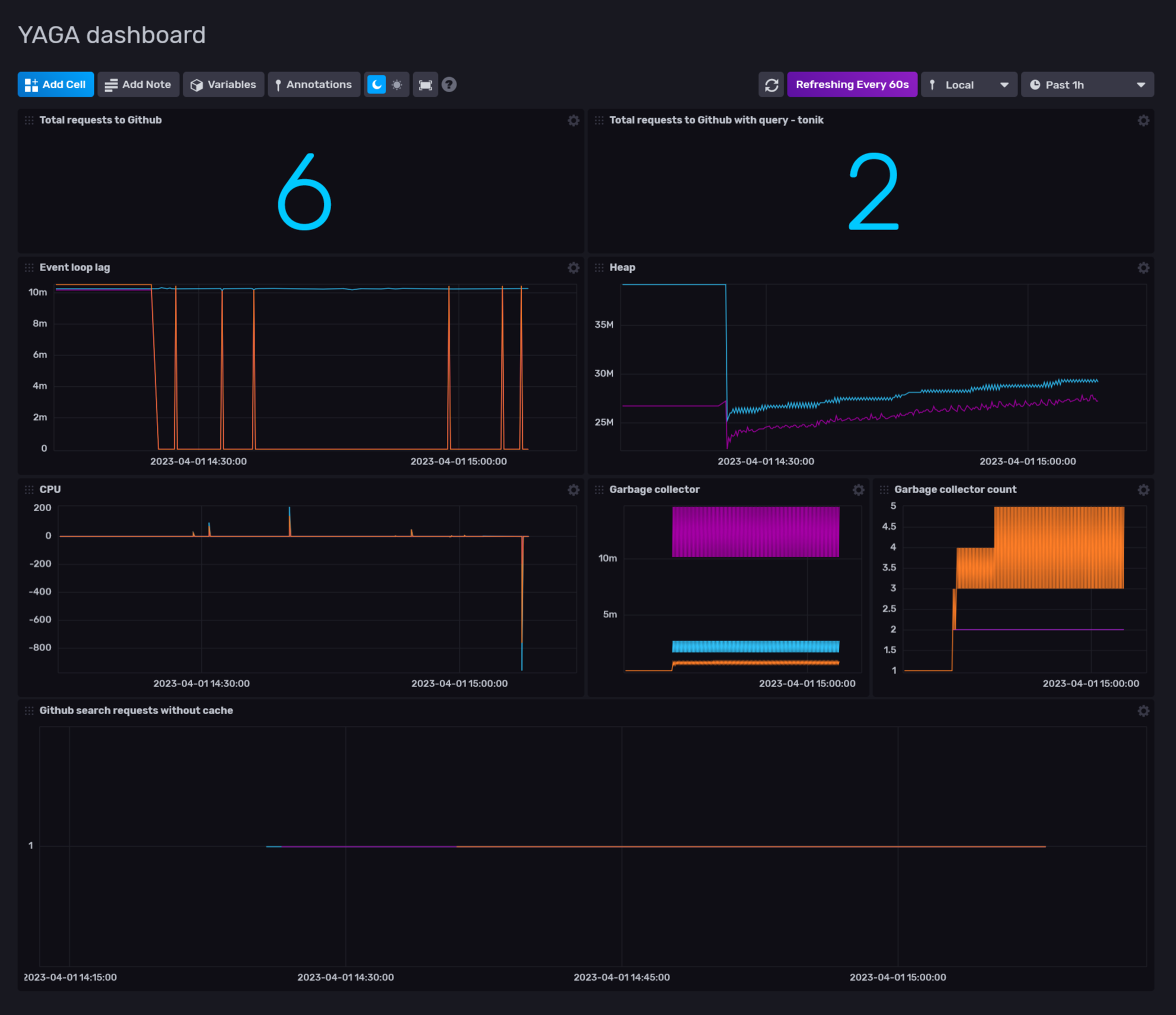
Task: Open the Local timezone dropdown
Action: 968,84
